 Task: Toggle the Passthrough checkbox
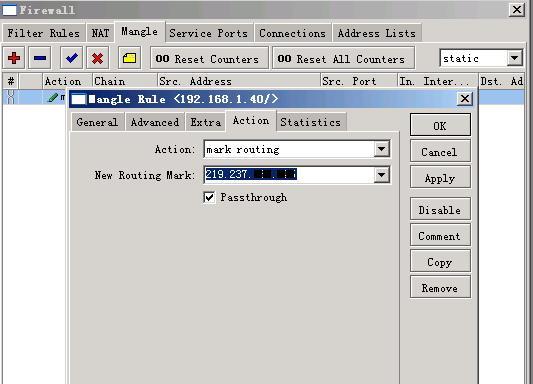click(209, 197)
